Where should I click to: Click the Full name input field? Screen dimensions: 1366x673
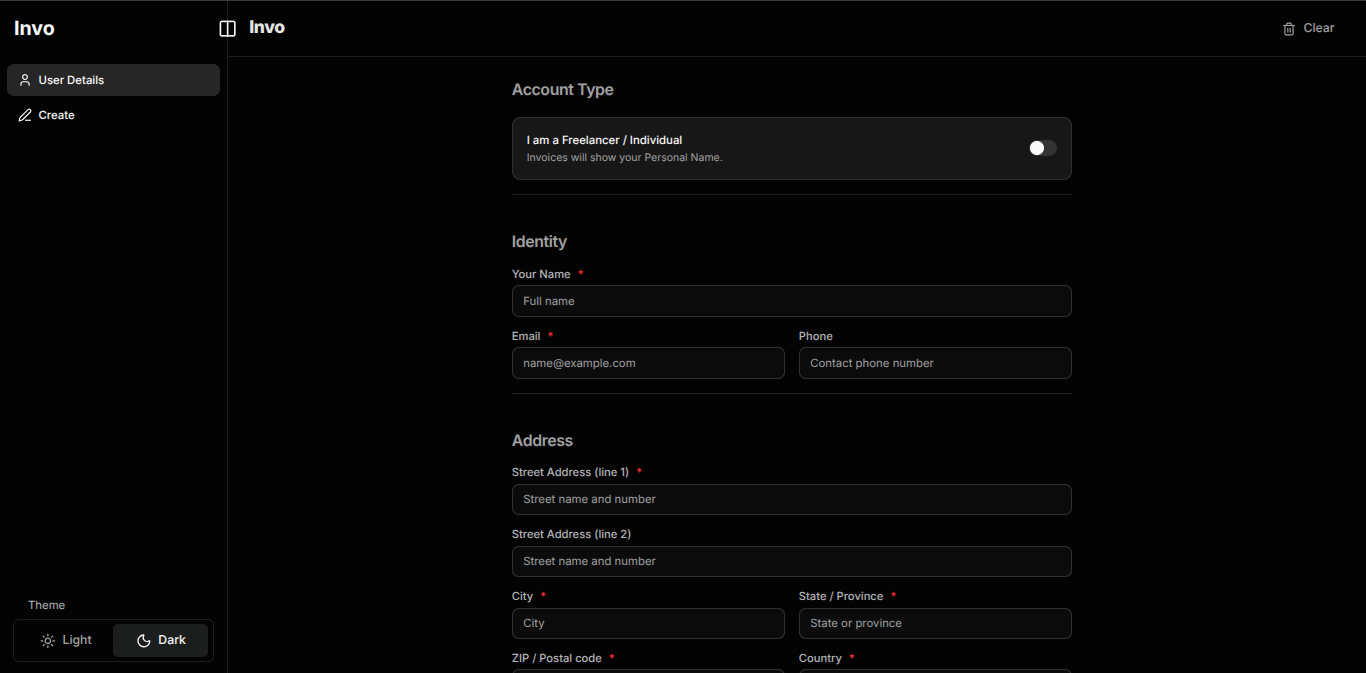(791, 301)
